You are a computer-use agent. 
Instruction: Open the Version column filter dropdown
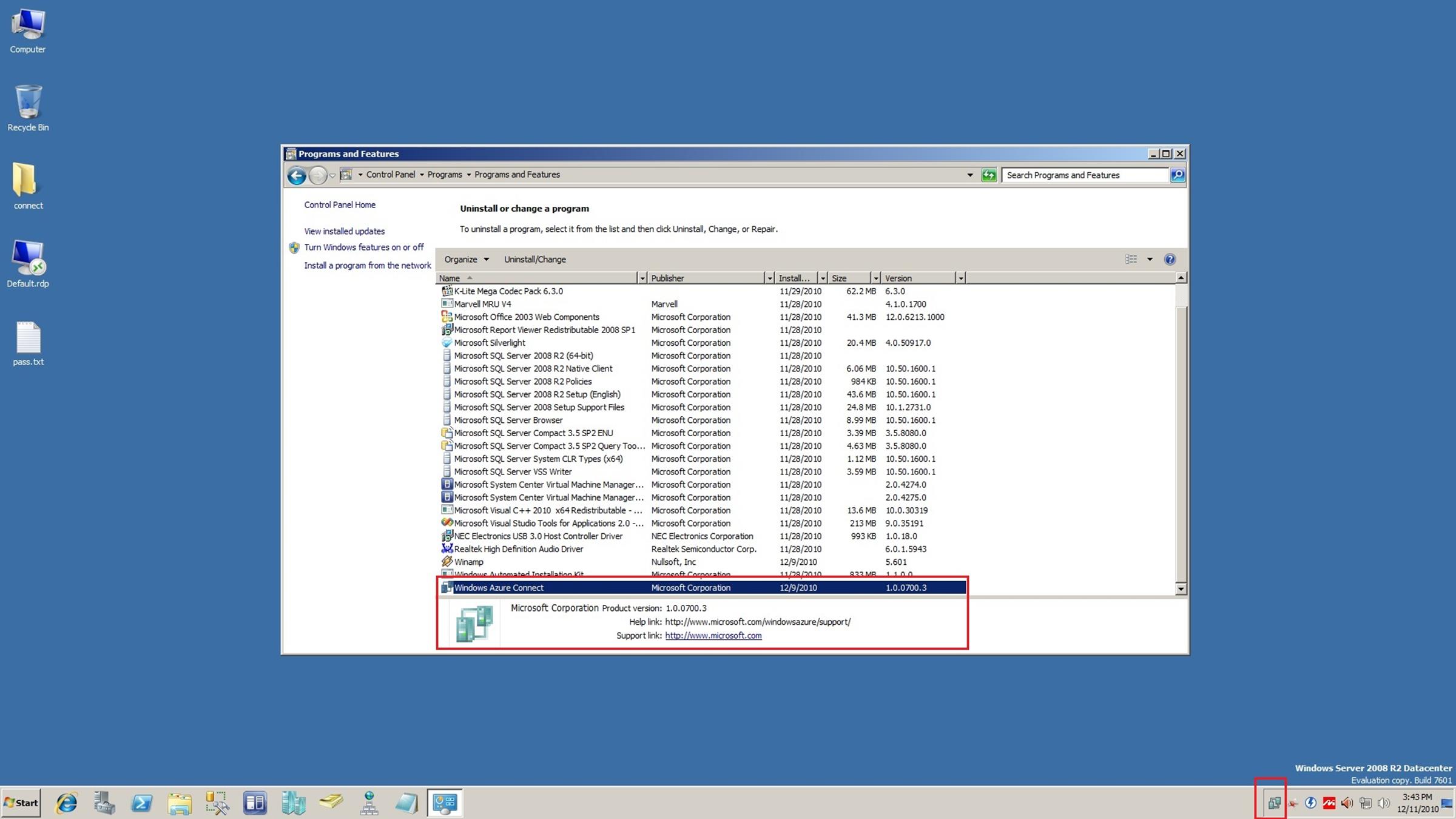[x=960, y=278]
